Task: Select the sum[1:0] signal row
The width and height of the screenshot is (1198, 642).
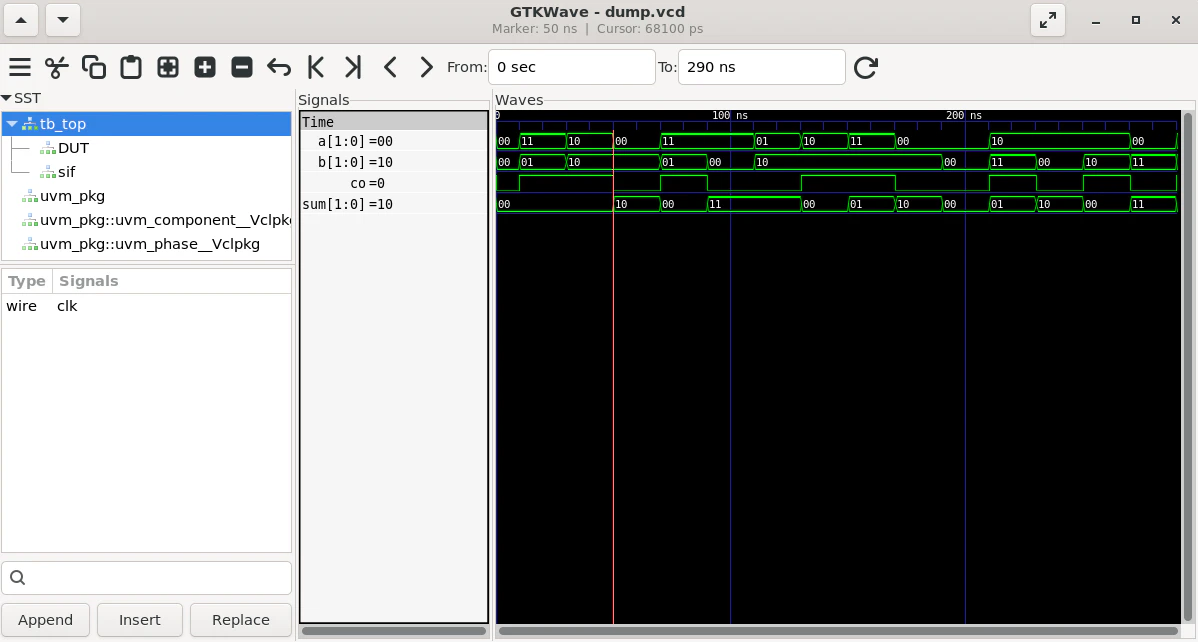Action: tap(393, 204)
